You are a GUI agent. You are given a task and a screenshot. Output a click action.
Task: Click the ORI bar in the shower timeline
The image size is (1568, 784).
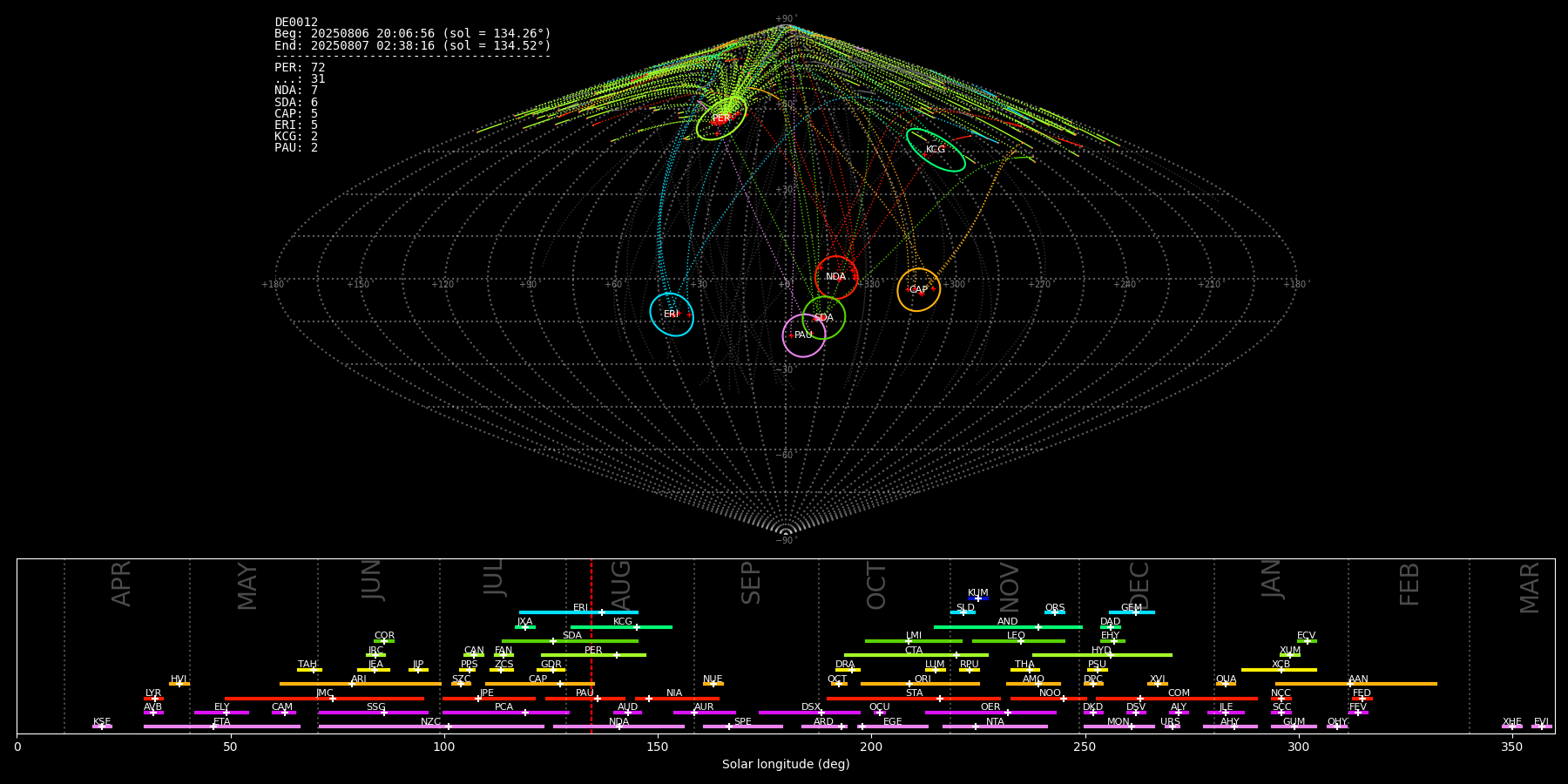920,684
